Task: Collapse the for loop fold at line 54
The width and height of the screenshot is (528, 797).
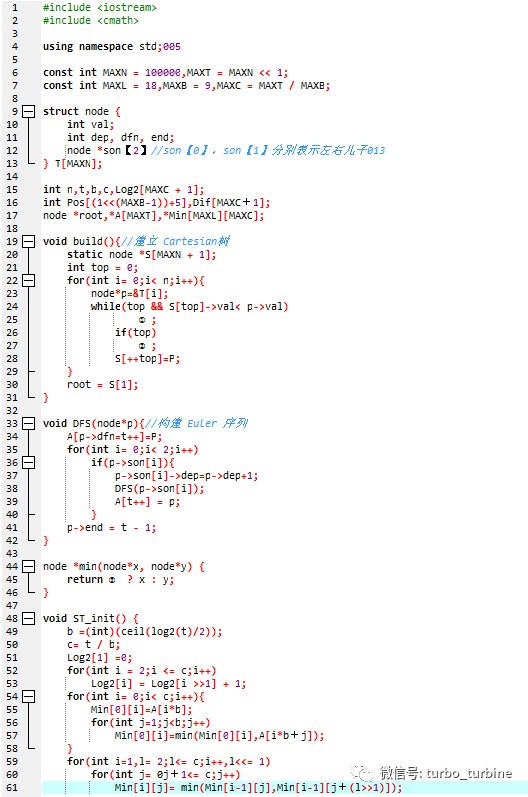Action: (x=29, y=697)
